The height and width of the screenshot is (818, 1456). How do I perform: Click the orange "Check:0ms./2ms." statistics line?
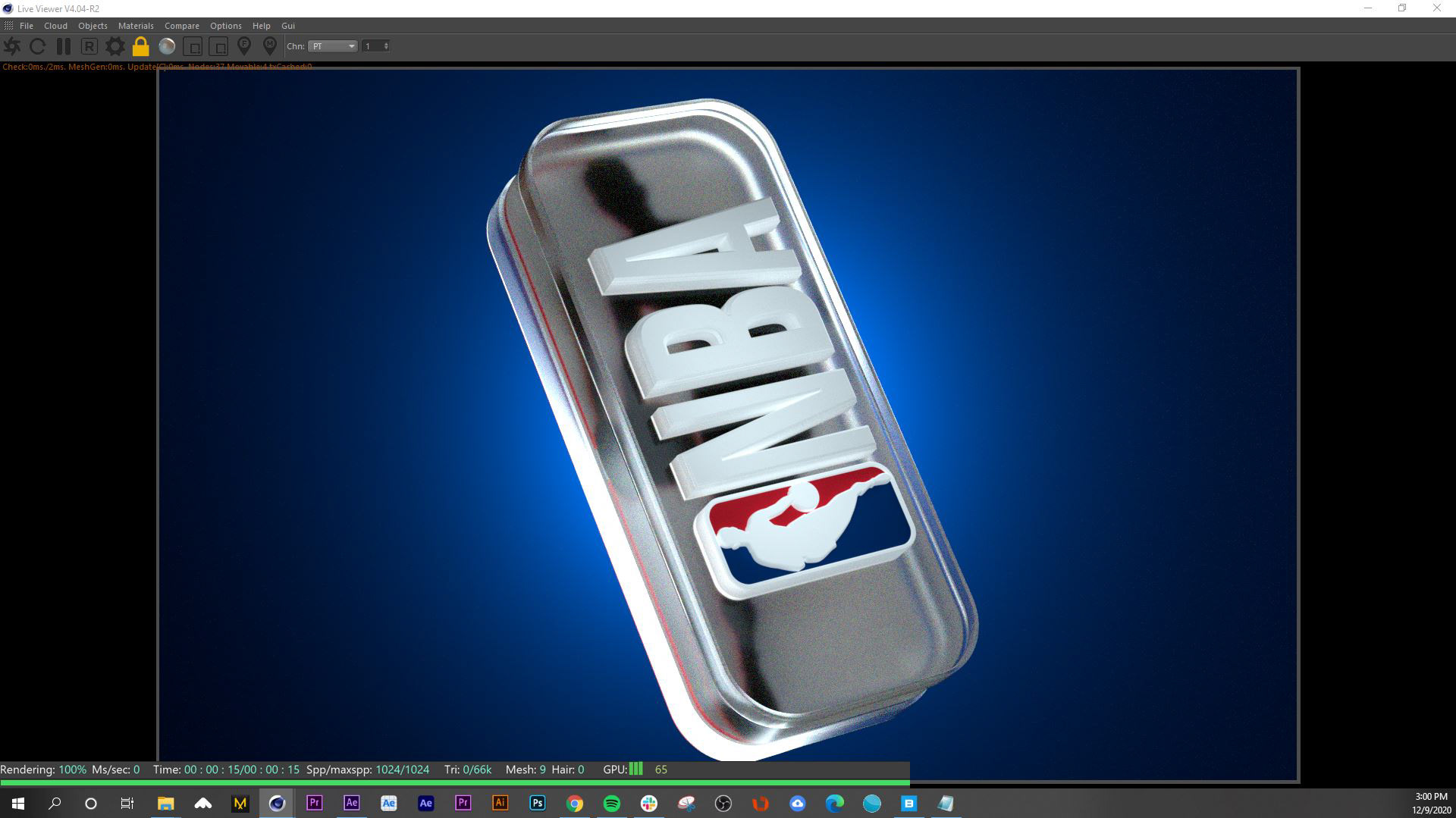coord(157,67)
